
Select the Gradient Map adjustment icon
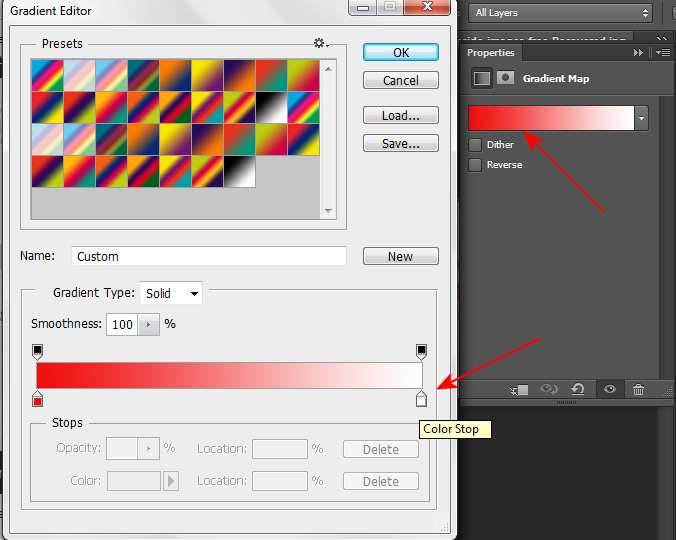click(482, 78)
